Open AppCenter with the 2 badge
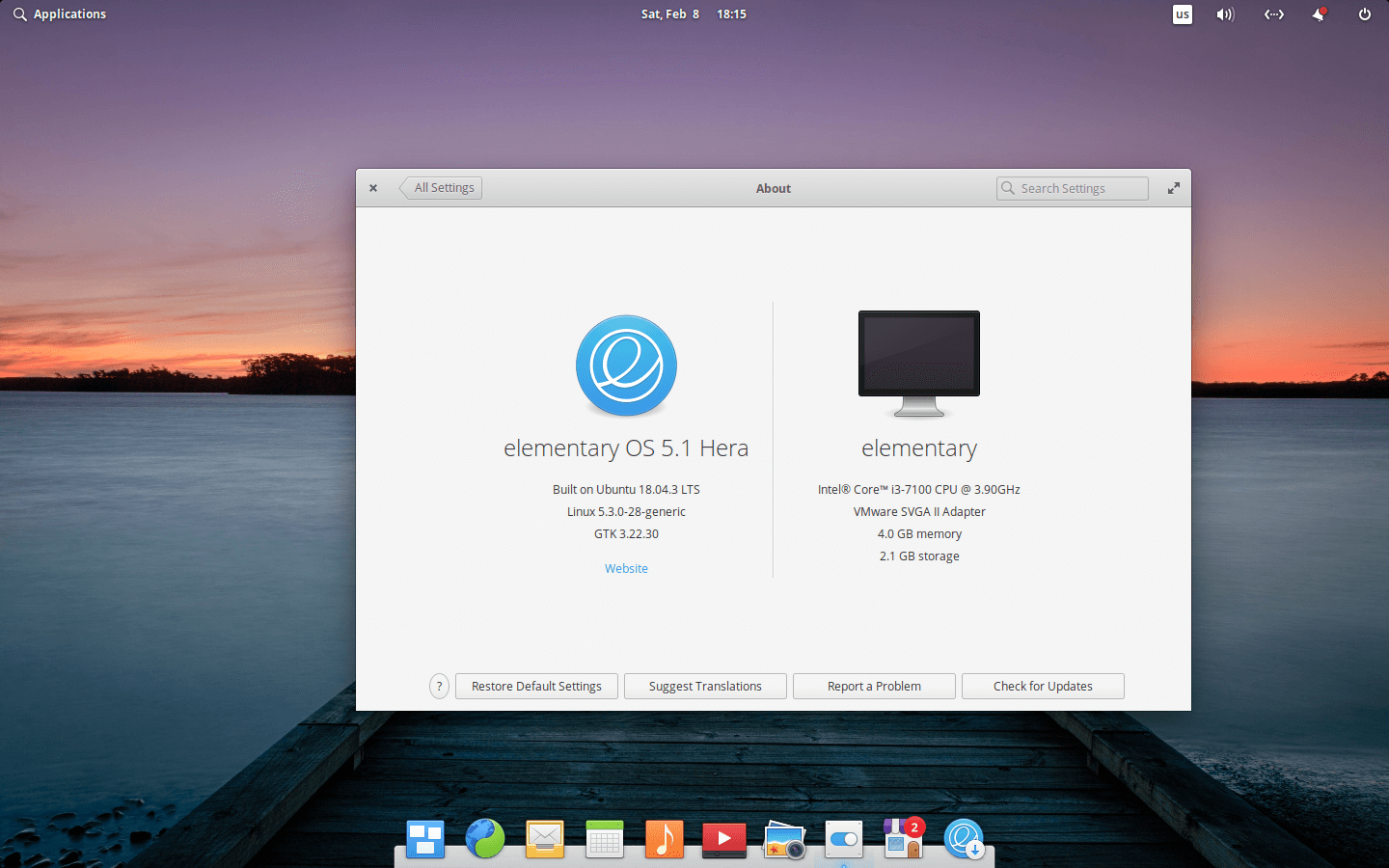 904,838
